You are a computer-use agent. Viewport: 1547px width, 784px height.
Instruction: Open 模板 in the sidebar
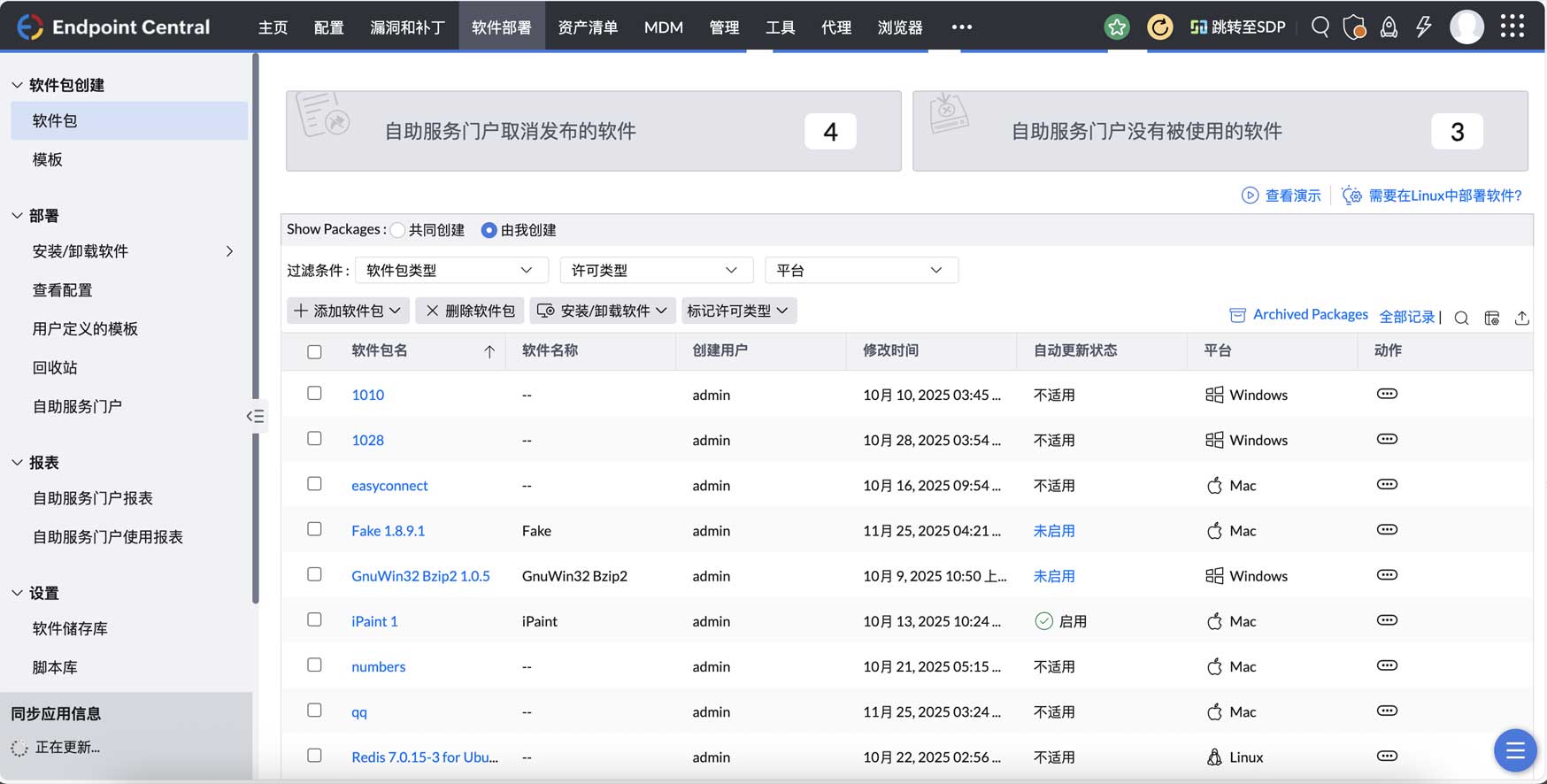point(48,159)
